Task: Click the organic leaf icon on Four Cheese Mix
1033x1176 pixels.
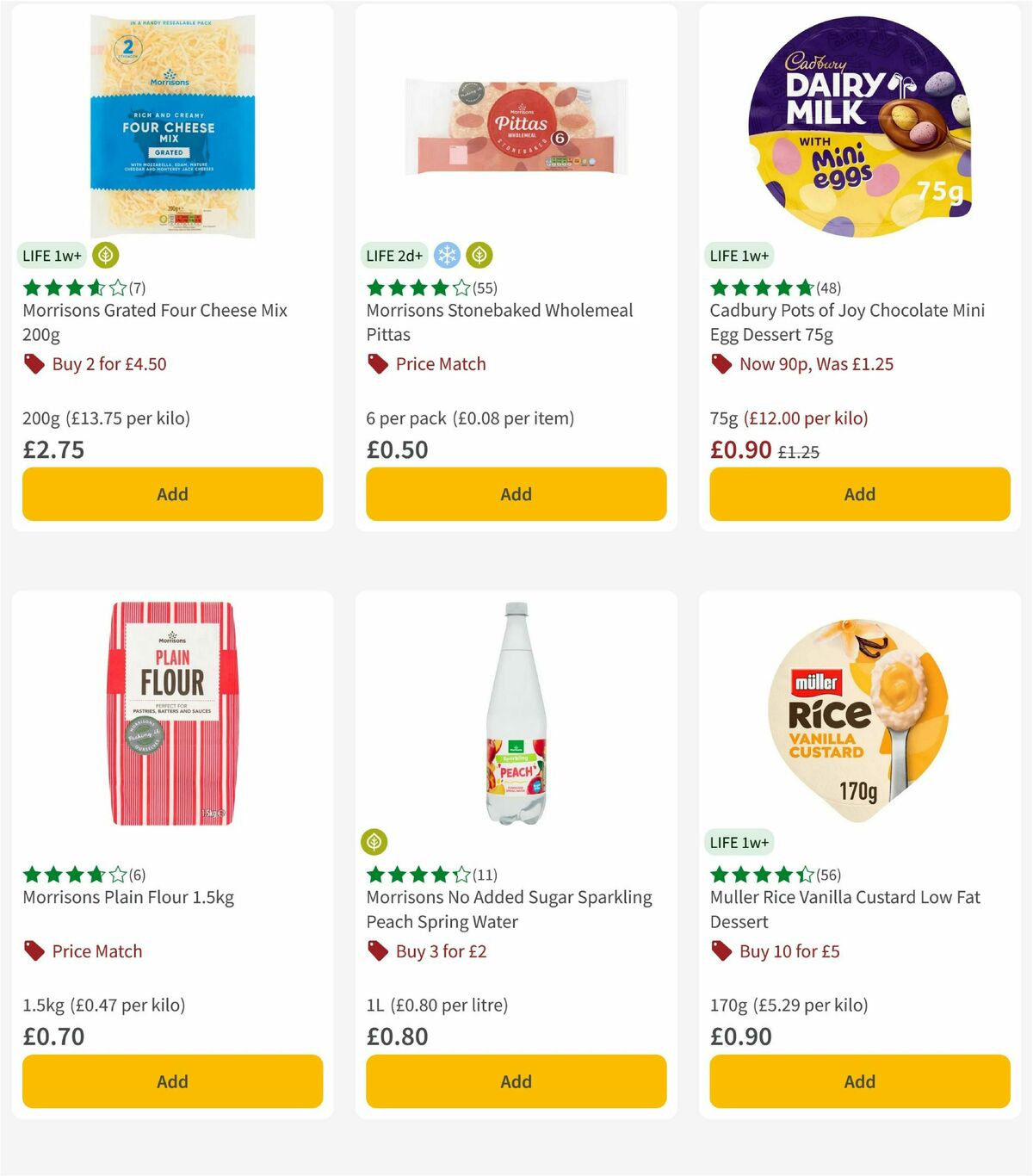Action: coord(105,256)
